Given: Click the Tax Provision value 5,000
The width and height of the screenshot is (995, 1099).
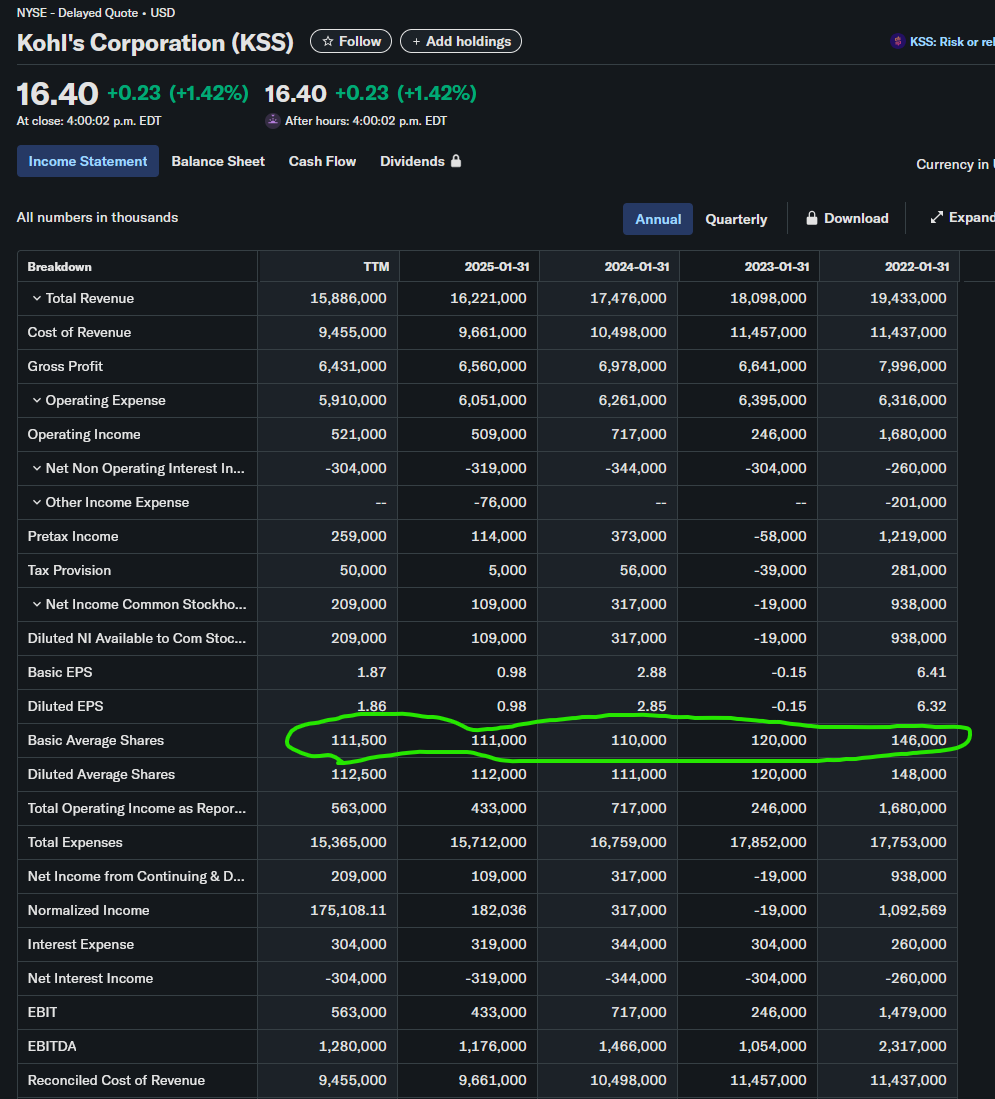Looking at the screenshot, I should [507, 571].
